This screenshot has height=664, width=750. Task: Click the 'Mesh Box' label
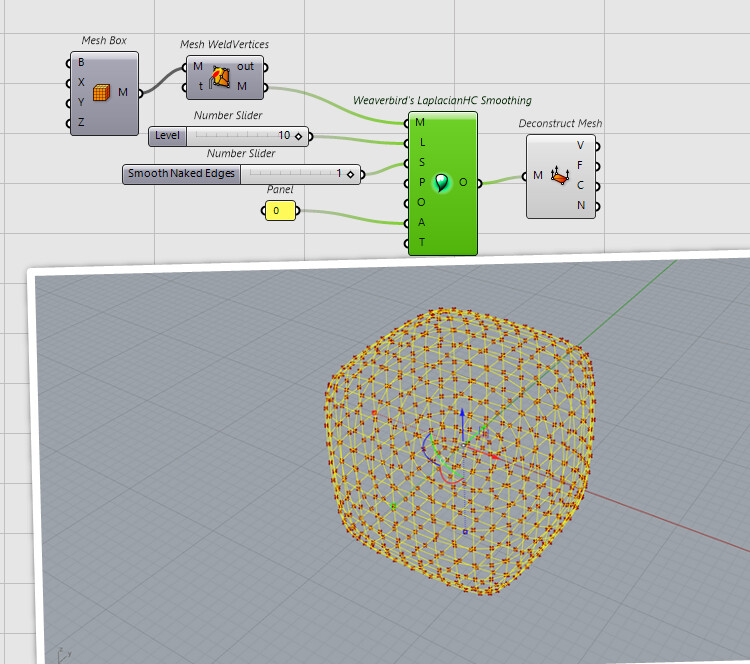pyautogui.click(x=104, y=41)
